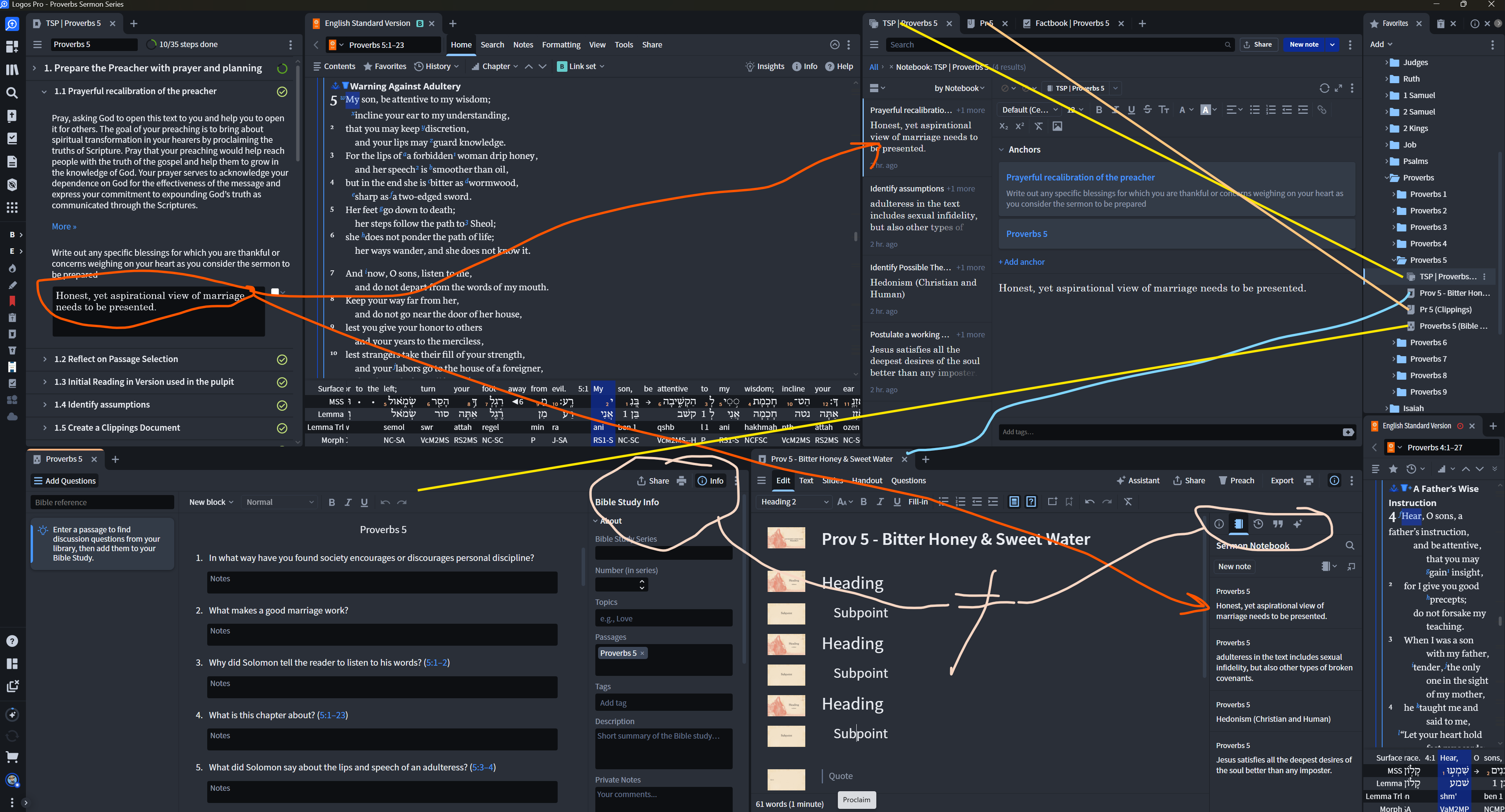Open Quotes panel in sermon sidebar
This screenshot has width=1505, height=812.
point(1278,524)
